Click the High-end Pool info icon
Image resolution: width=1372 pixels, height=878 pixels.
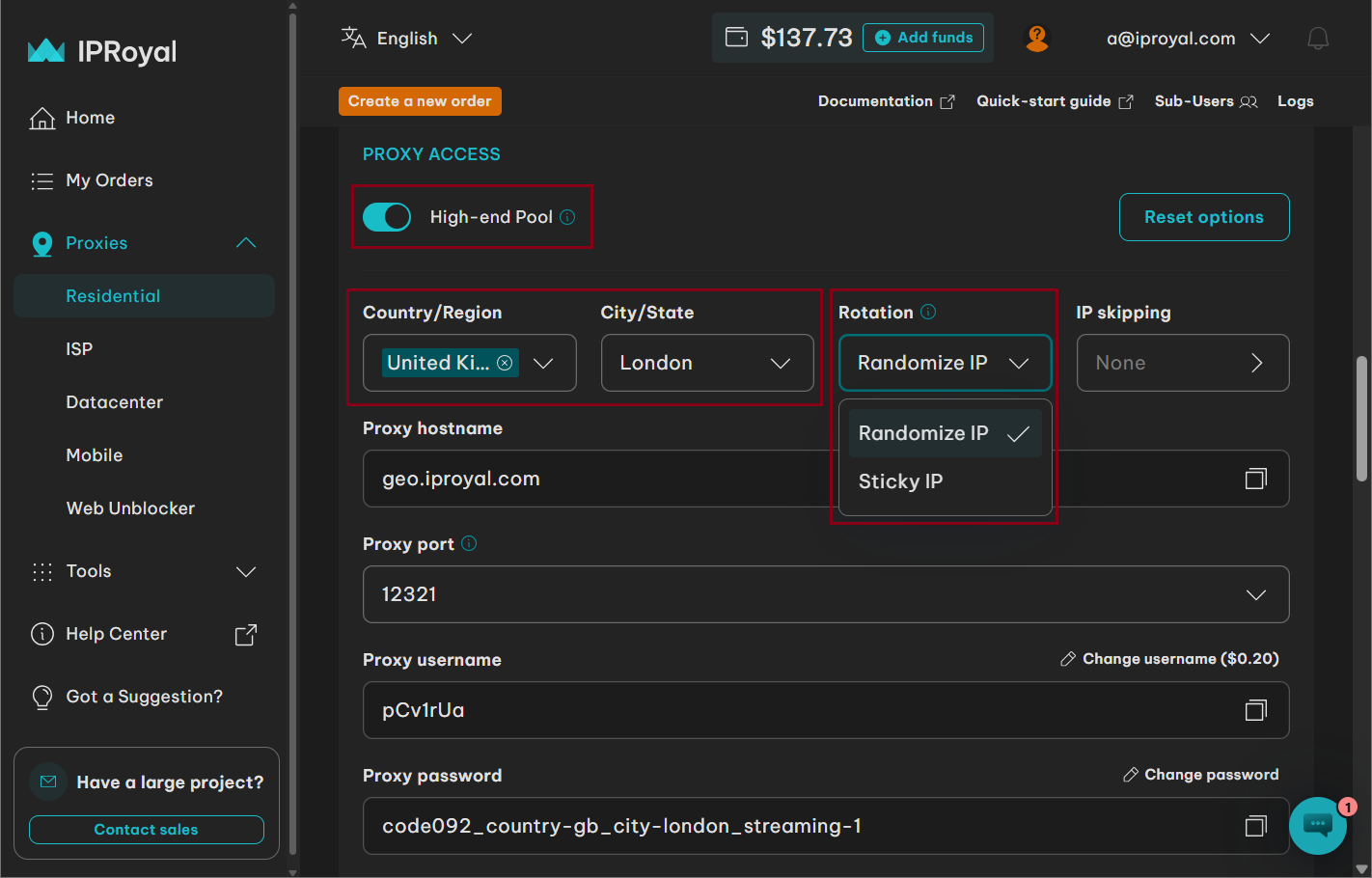tap(567, 217)
